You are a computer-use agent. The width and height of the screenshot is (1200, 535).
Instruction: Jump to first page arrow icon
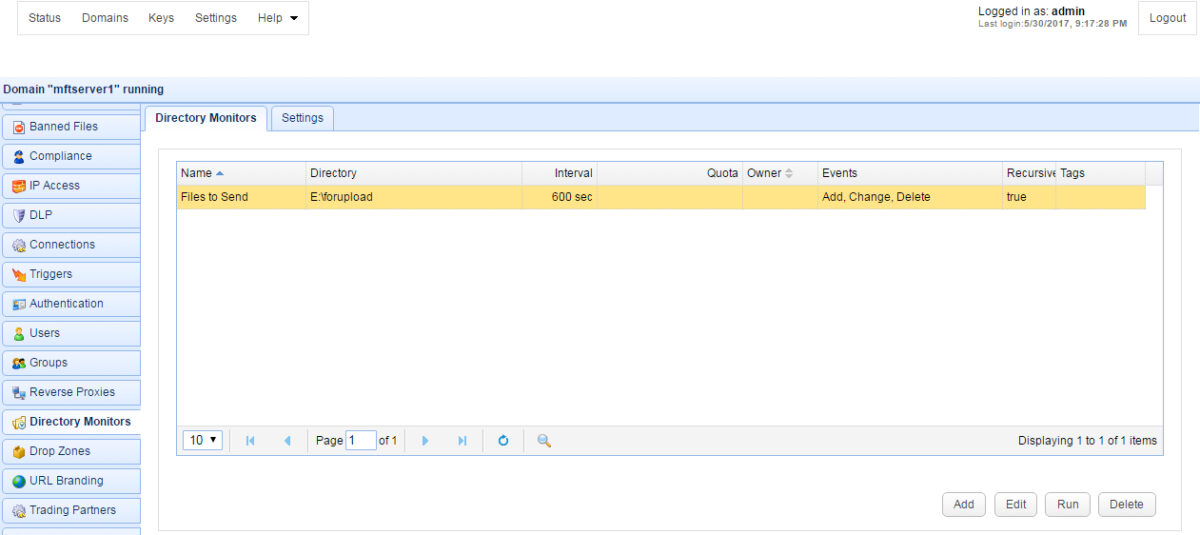(250, 441)
